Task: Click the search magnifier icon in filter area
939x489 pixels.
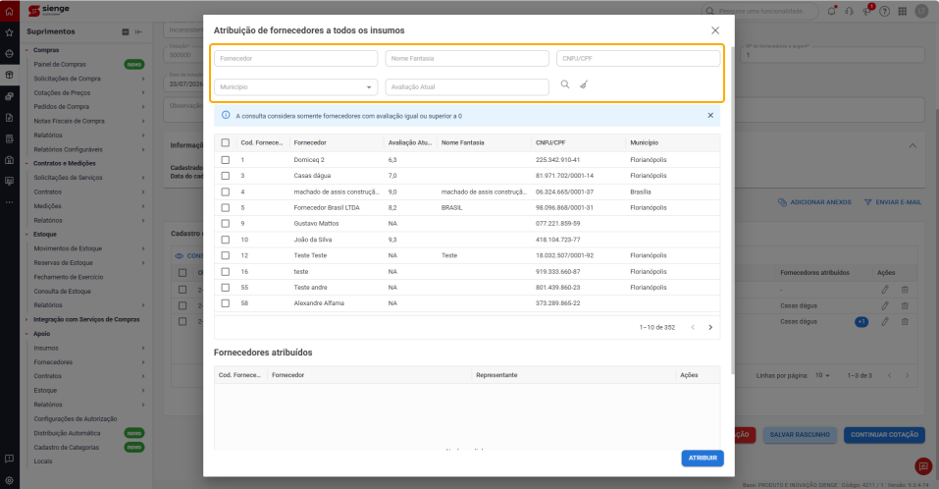Action: [565, 84]
